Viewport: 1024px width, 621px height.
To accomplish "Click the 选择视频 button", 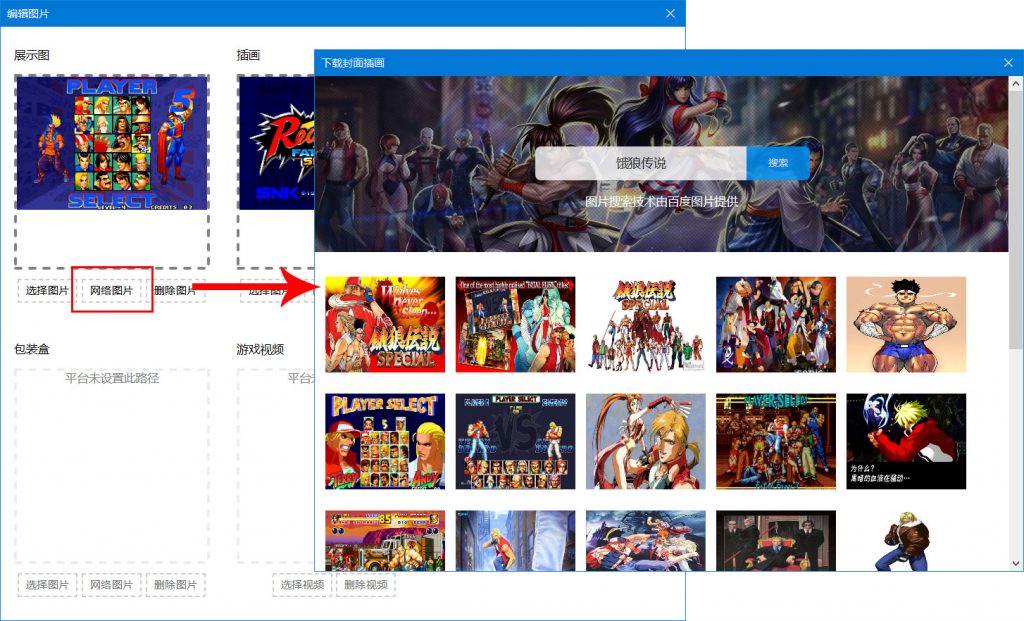I will pyautogui.click(x=301, y=584).
